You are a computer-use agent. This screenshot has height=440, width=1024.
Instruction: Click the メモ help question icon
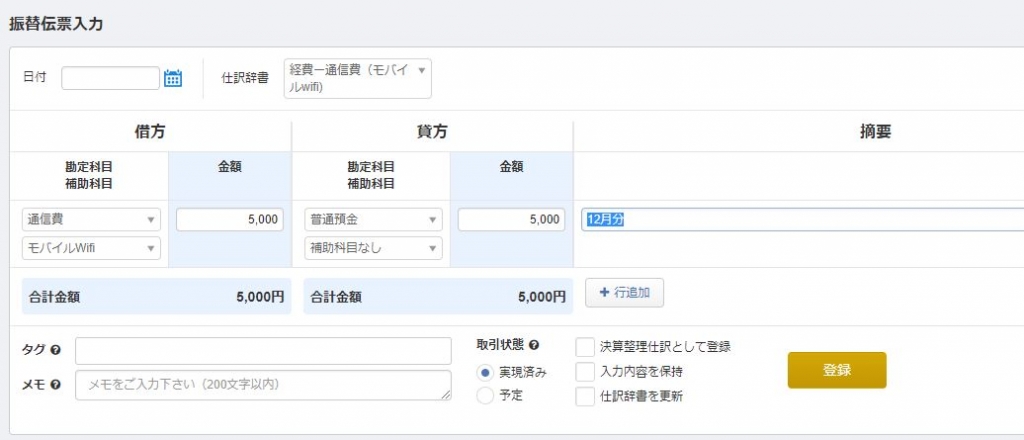56,385
